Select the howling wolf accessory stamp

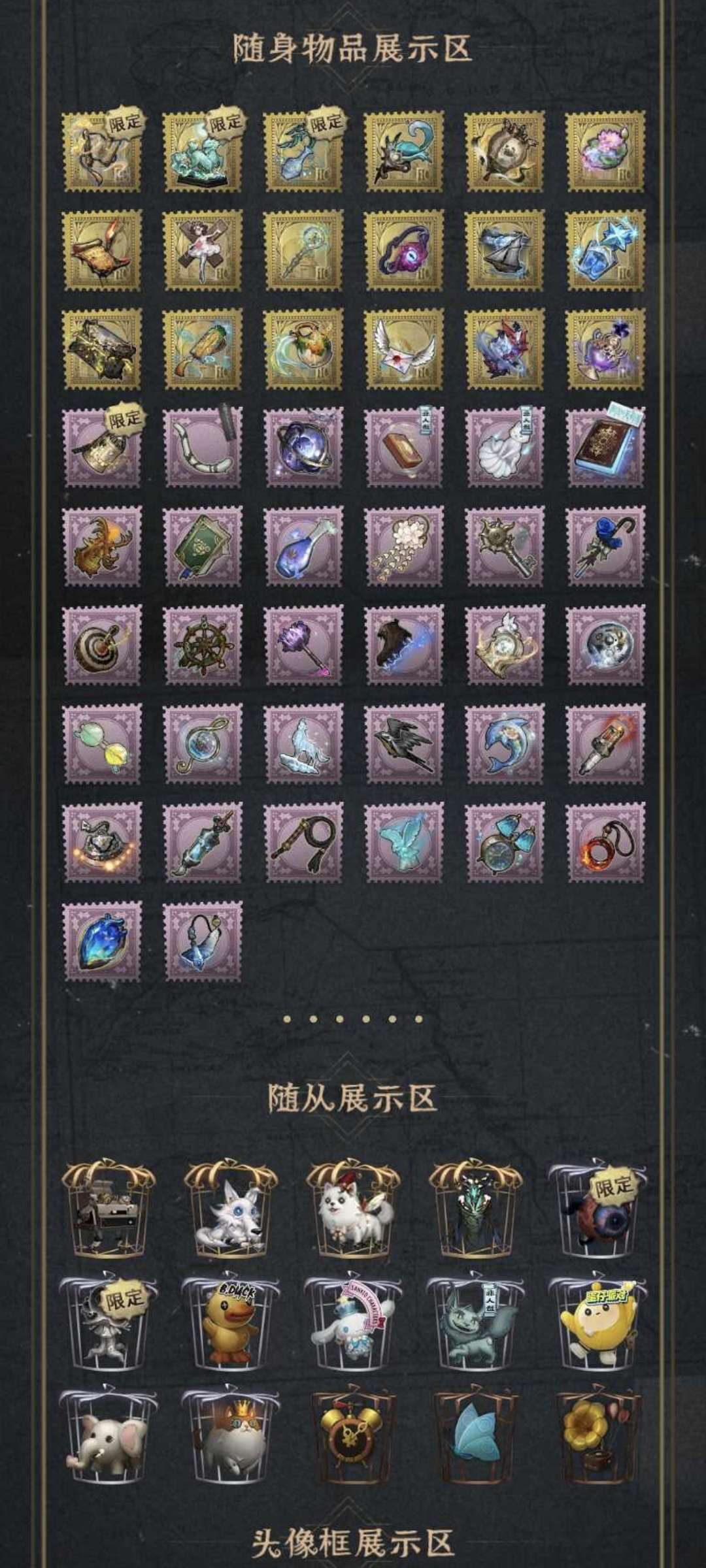click(x=303, y=744)
